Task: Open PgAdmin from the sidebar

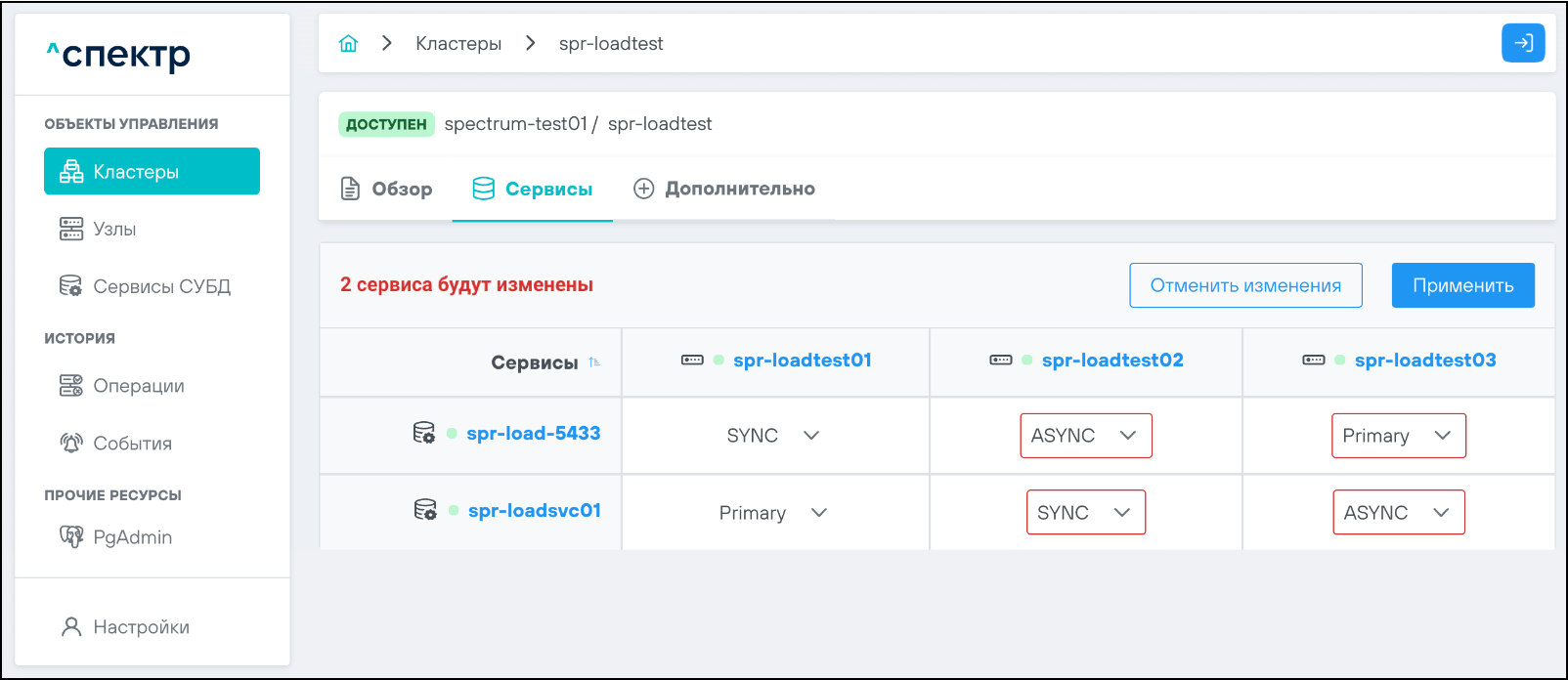Action: (x=132, y=537)
